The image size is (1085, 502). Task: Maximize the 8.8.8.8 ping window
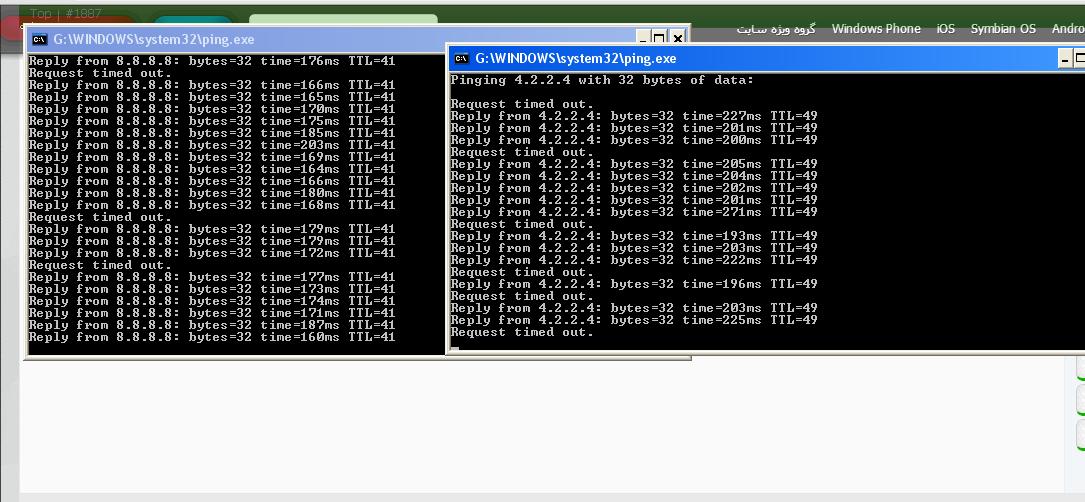coord(659,39)
